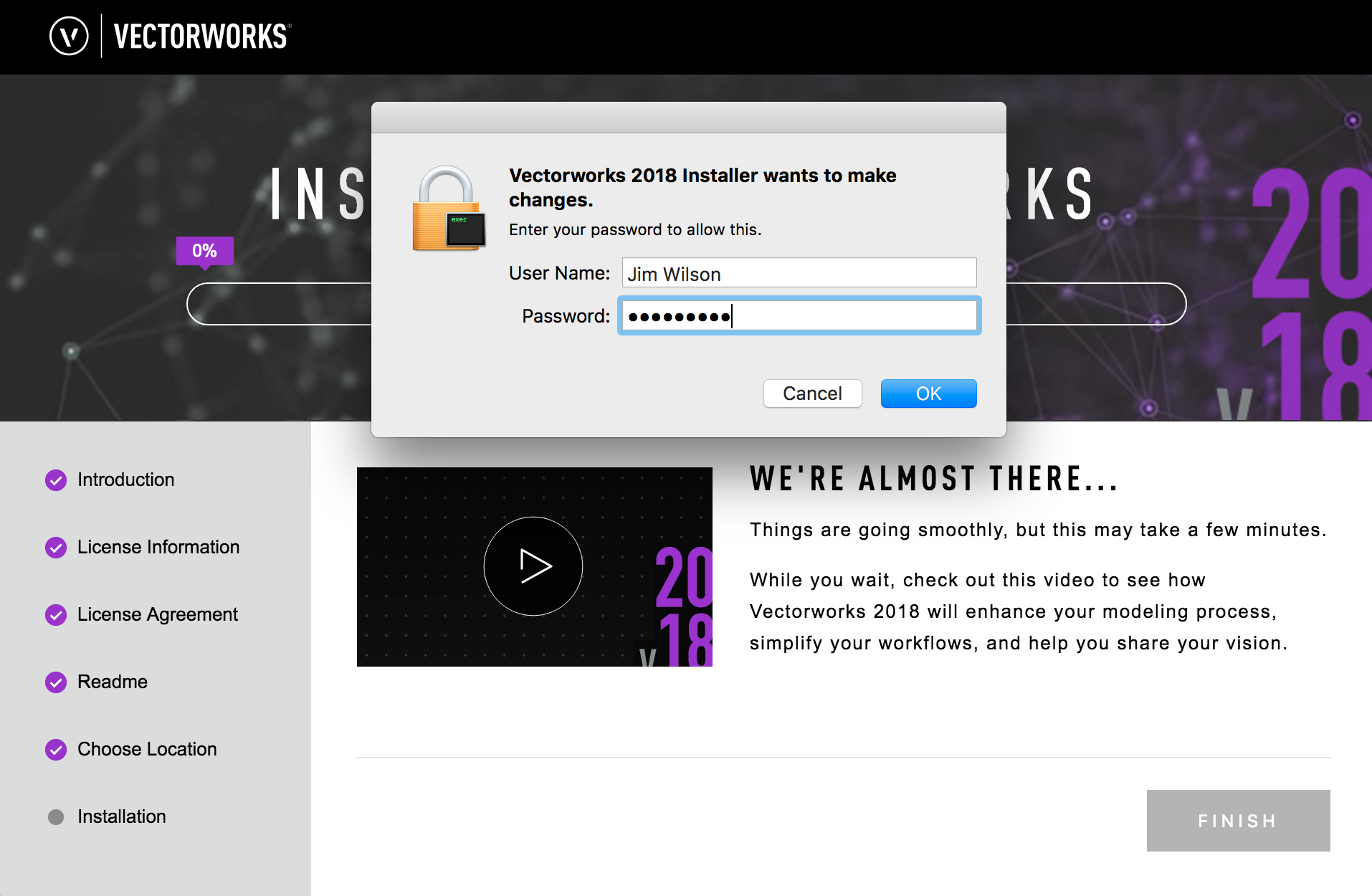Image resolution: width=1372 pixels, height=896 pixels.
Task: Click the 0% progress indicator badge
Action: pos(205,251)
